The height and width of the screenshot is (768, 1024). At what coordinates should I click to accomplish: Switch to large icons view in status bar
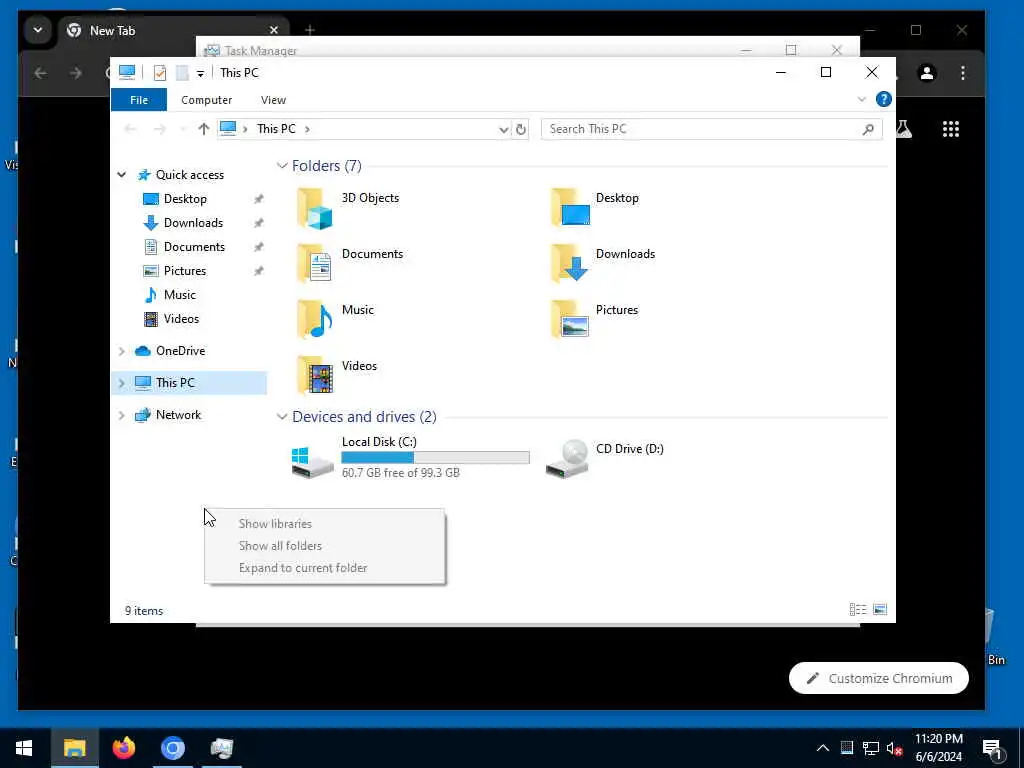880,609
